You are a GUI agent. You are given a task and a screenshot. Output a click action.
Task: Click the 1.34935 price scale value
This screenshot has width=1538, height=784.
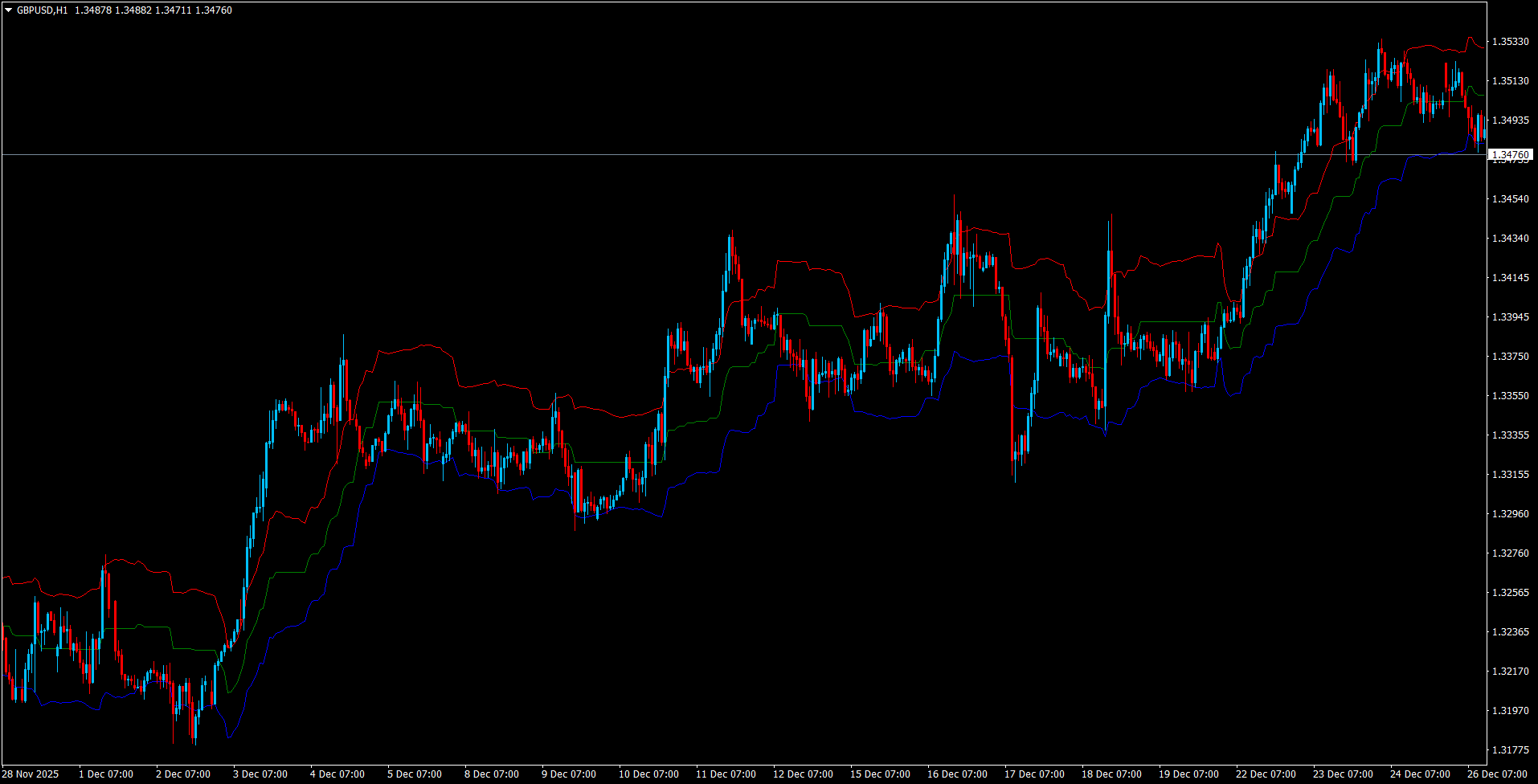coord(1511,120)
